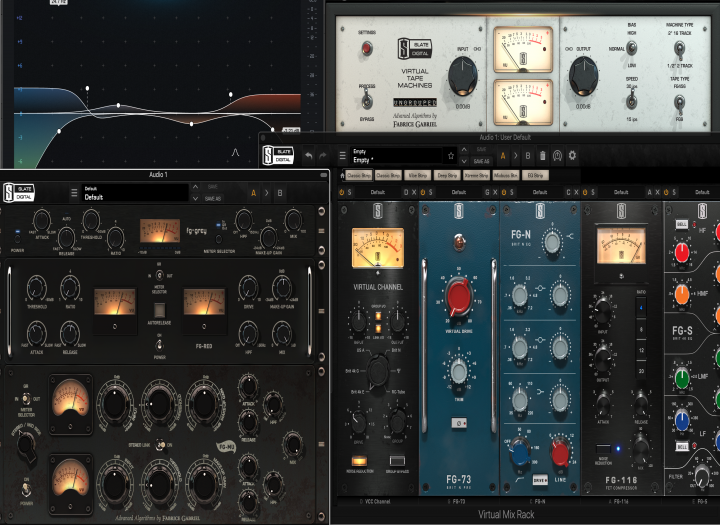The width and height of the screenshot is (720, 525).
Task: Select the Vibe Strip tab
Action: (x=417, y=175)
